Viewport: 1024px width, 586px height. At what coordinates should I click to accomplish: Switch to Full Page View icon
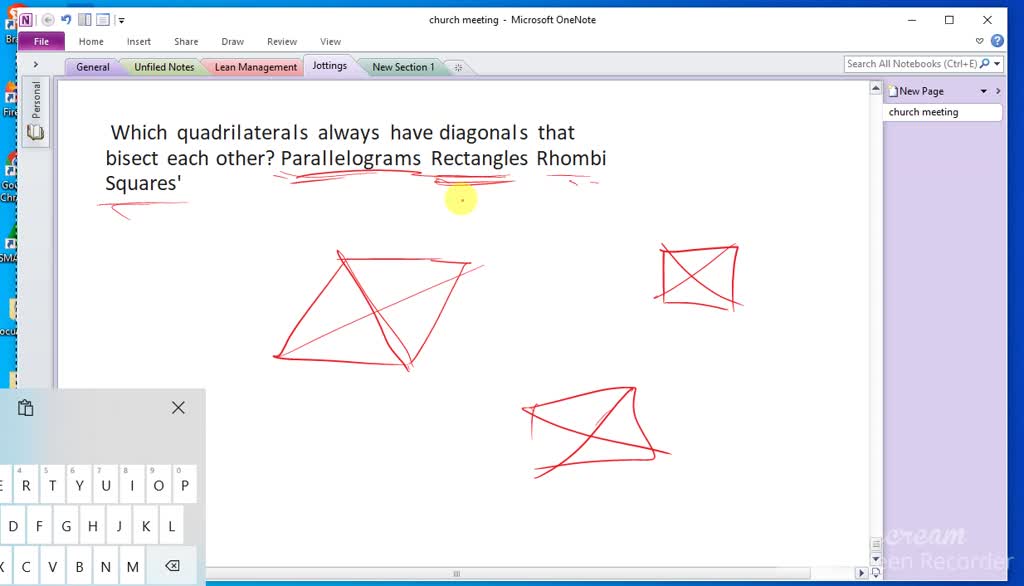pos(102,19)
